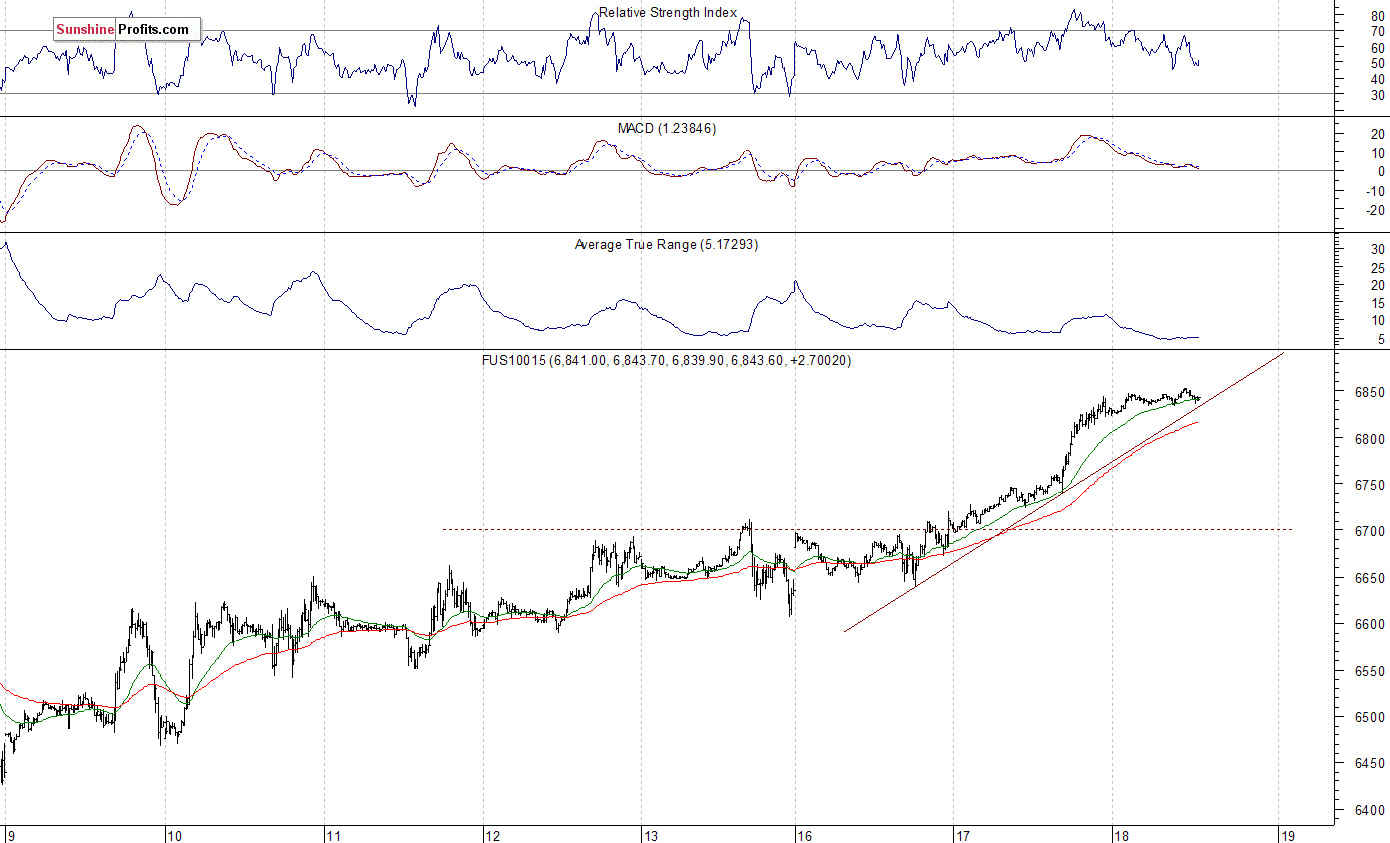
Task: Click the RSI axis value 80
Action: pos(1378,16)
